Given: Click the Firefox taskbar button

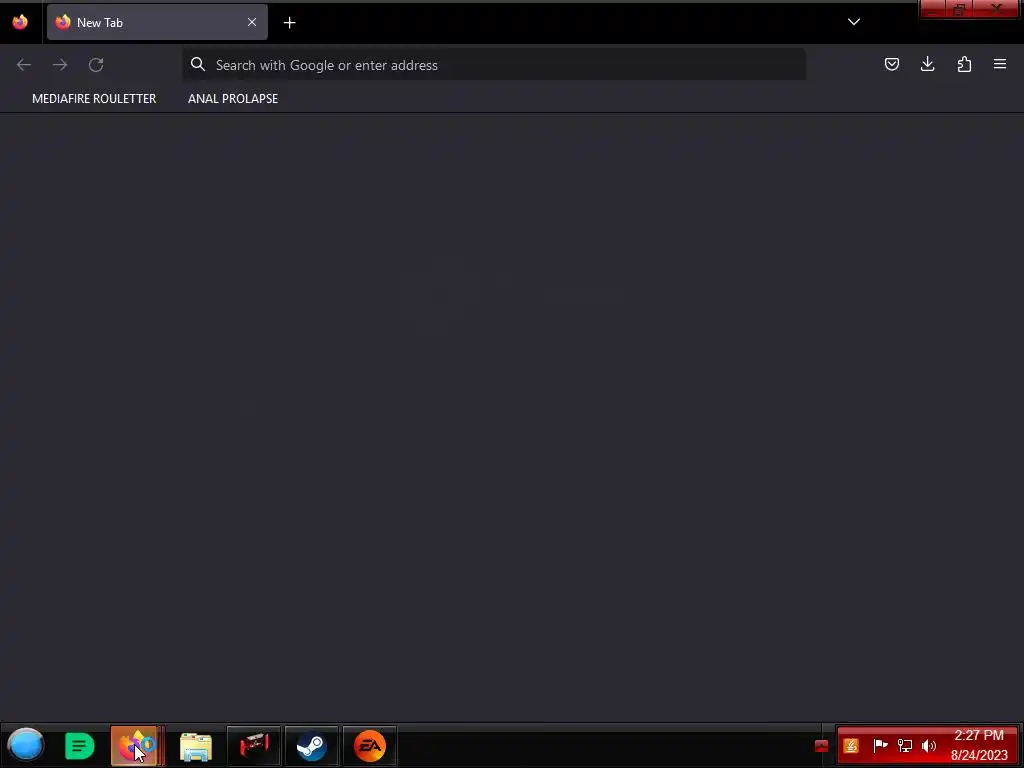Looking at the screenshot, I should click(x=137, y=746).
